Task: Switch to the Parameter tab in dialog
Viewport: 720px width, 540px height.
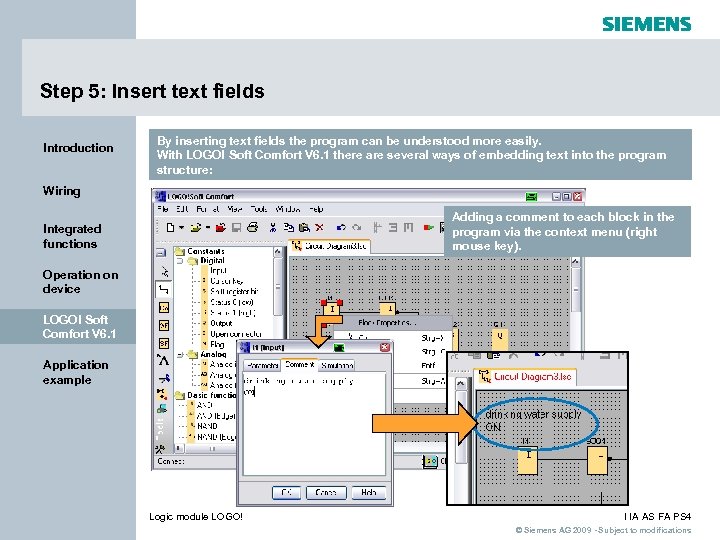Action: (262, 366)
